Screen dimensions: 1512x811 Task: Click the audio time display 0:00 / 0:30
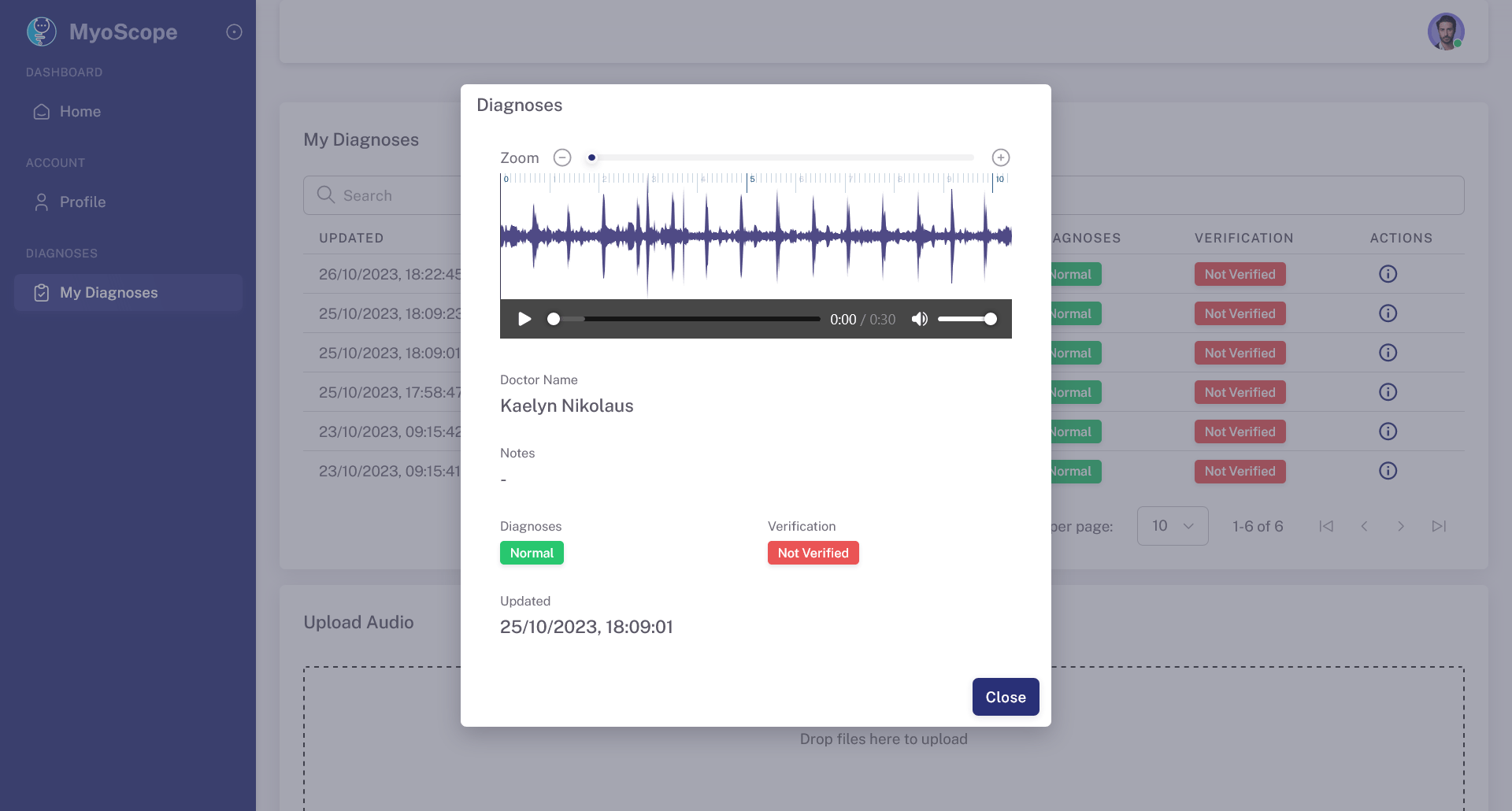(x=862, y=319)
